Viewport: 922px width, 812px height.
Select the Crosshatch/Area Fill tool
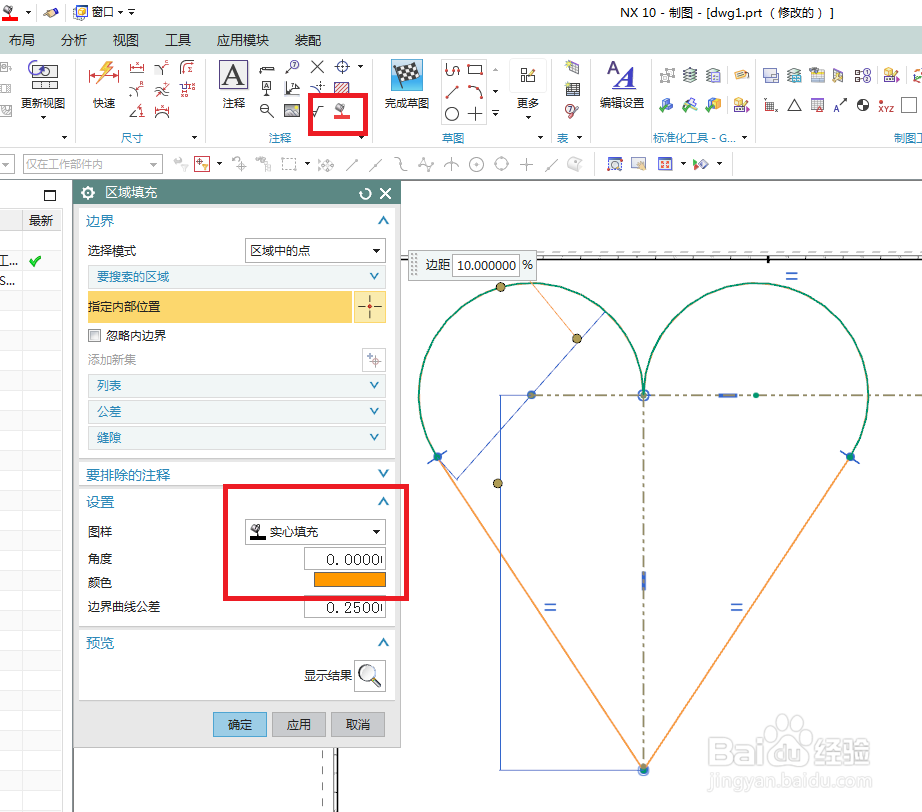340,112
